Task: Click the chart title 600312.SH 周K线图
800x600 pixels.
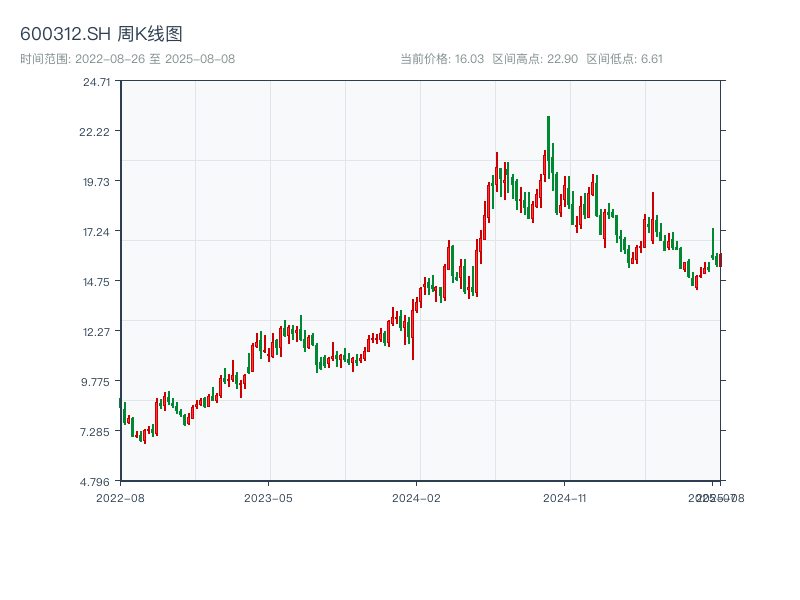Action: [101, 34]
